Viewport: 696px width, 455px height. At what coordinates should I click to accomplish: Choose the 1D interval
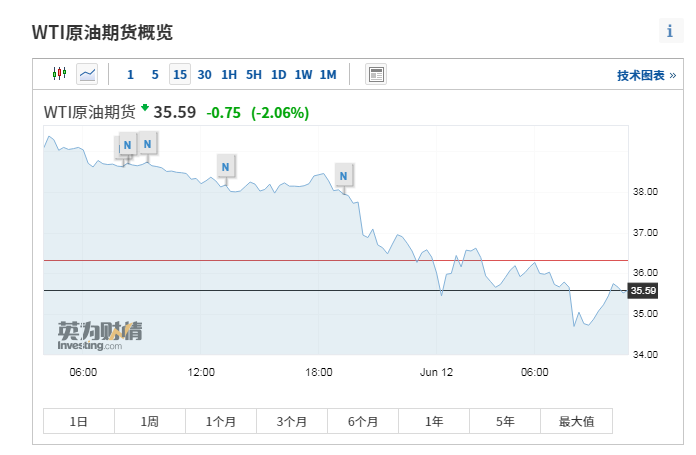click(x=278, y=74)
